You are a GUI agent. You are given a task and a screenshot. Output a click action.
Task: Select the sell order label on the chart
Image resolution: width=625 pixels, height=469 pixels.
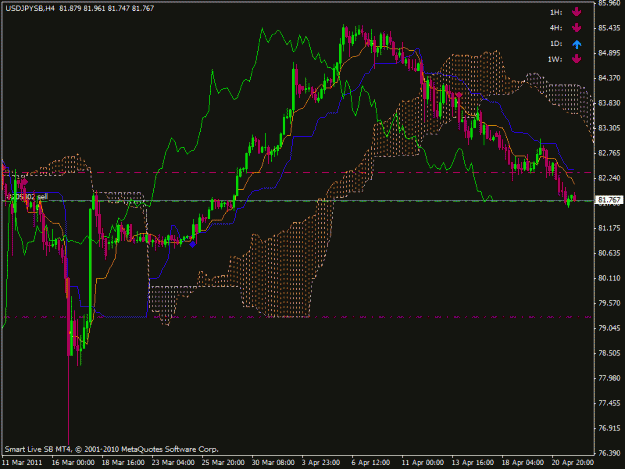pyautogui.click(x=27, y=197)
